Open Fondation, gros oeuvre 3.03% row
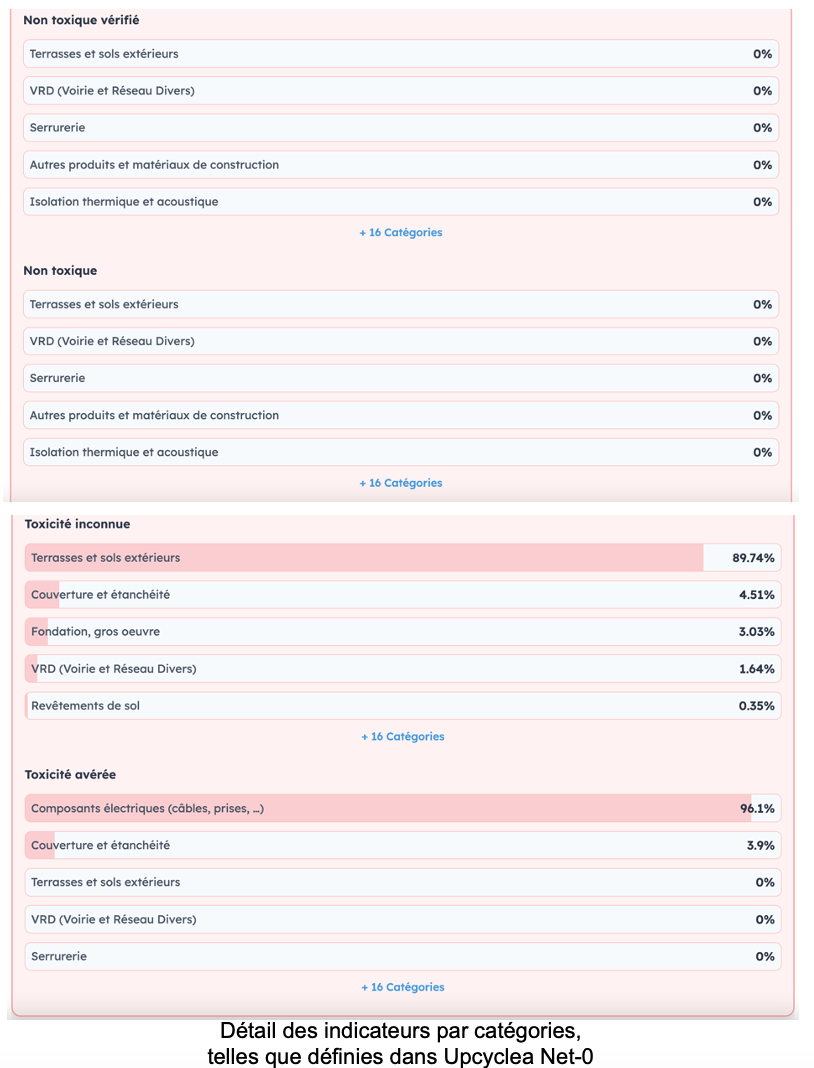 tap(403, 631)
